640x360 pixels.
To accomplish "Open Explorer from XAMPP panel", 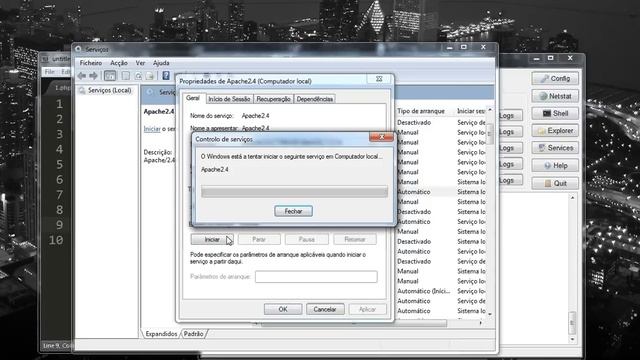I will click(555, 131).
